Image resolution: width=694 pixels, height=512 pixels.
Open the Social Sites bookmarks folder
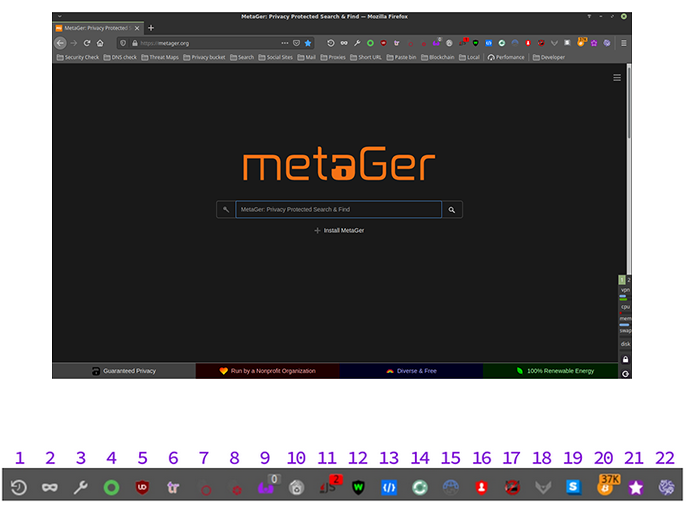[275, 57]
